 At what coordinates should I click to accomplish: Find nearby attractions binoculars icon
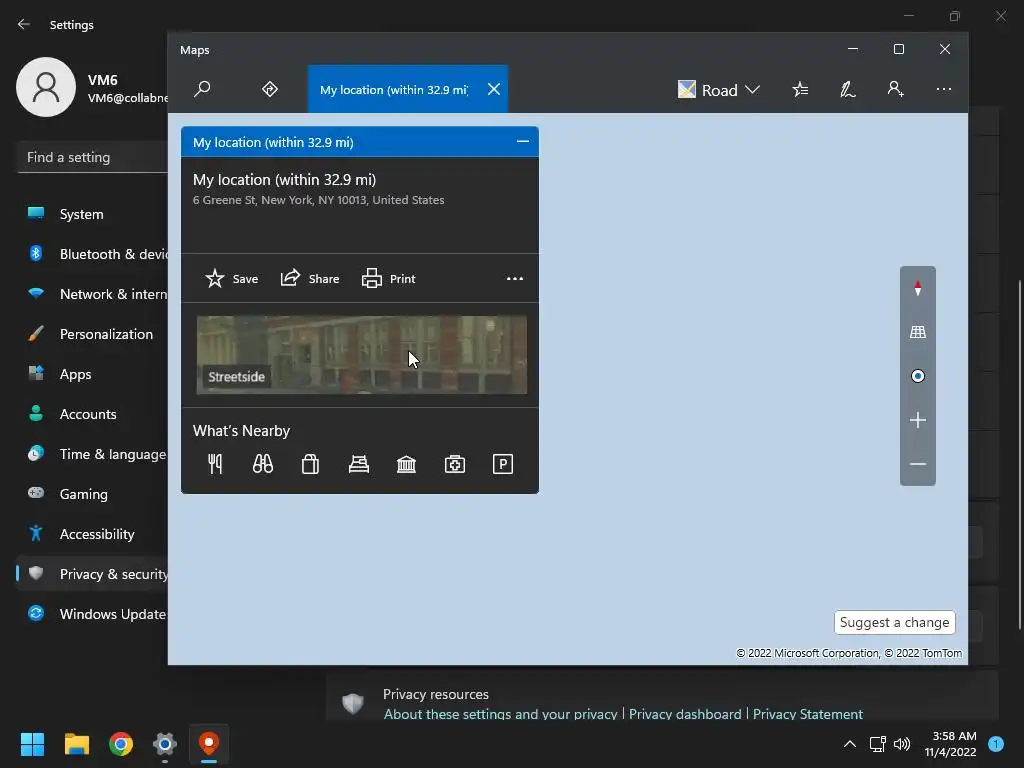(263, 464)
